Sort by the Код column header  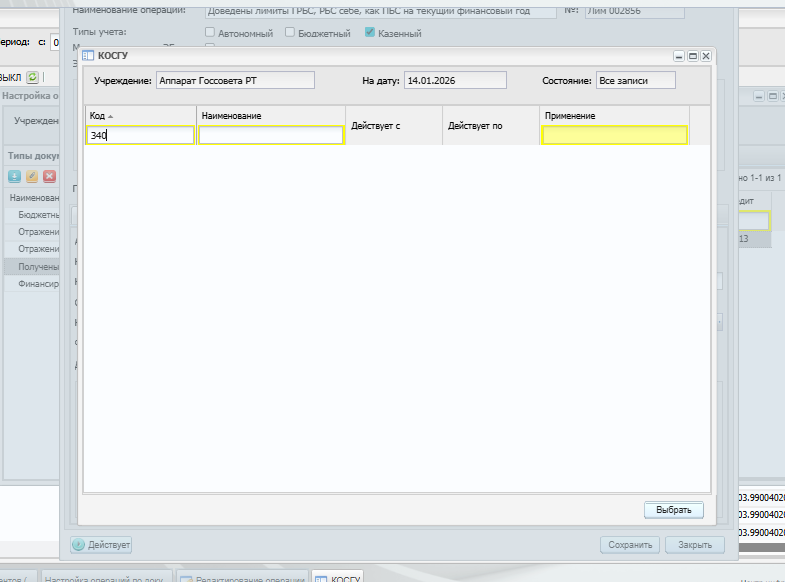[141, 116]
